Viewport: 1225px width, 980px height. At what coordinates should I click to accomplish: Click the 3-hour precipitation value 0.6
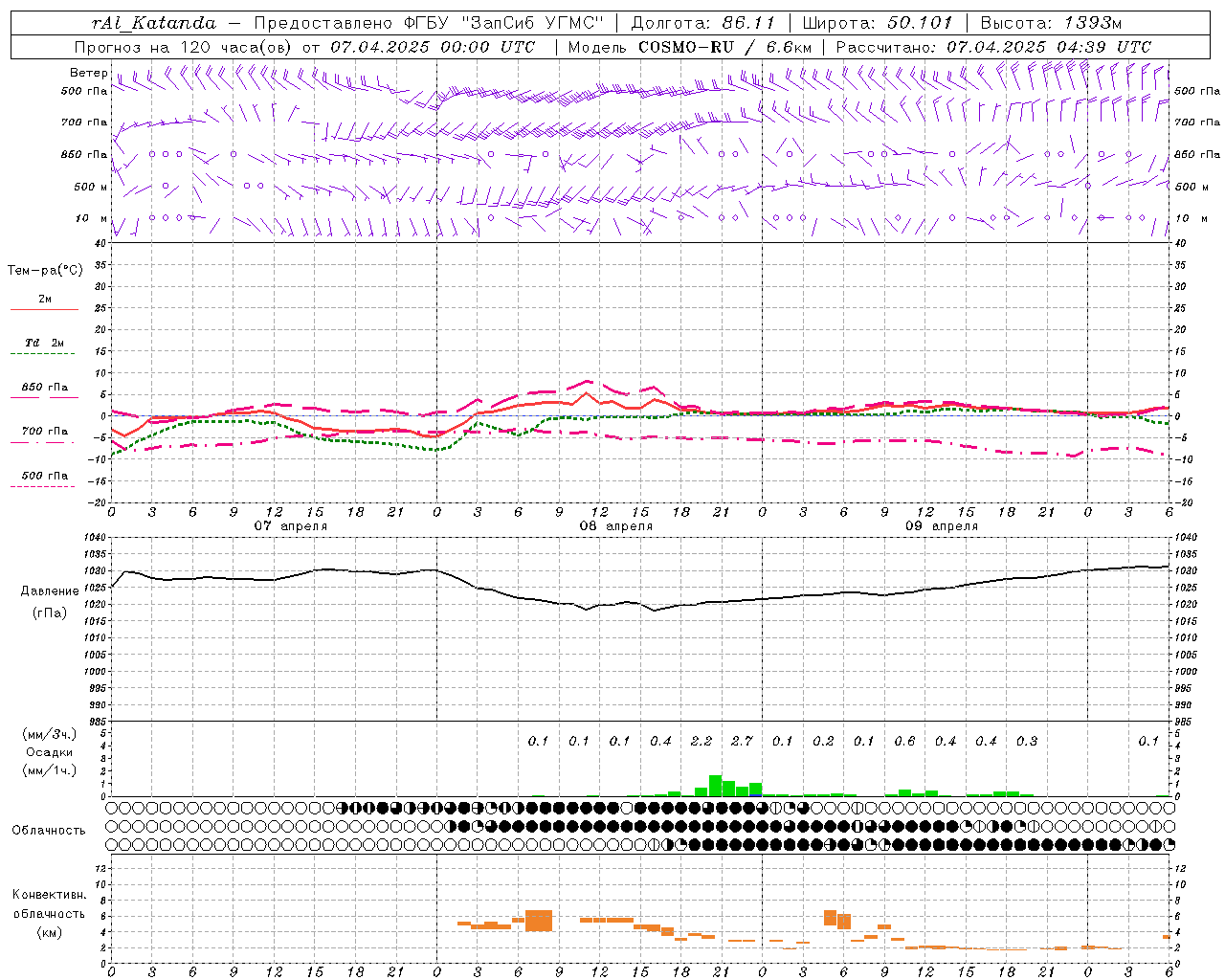coord(904,741)
